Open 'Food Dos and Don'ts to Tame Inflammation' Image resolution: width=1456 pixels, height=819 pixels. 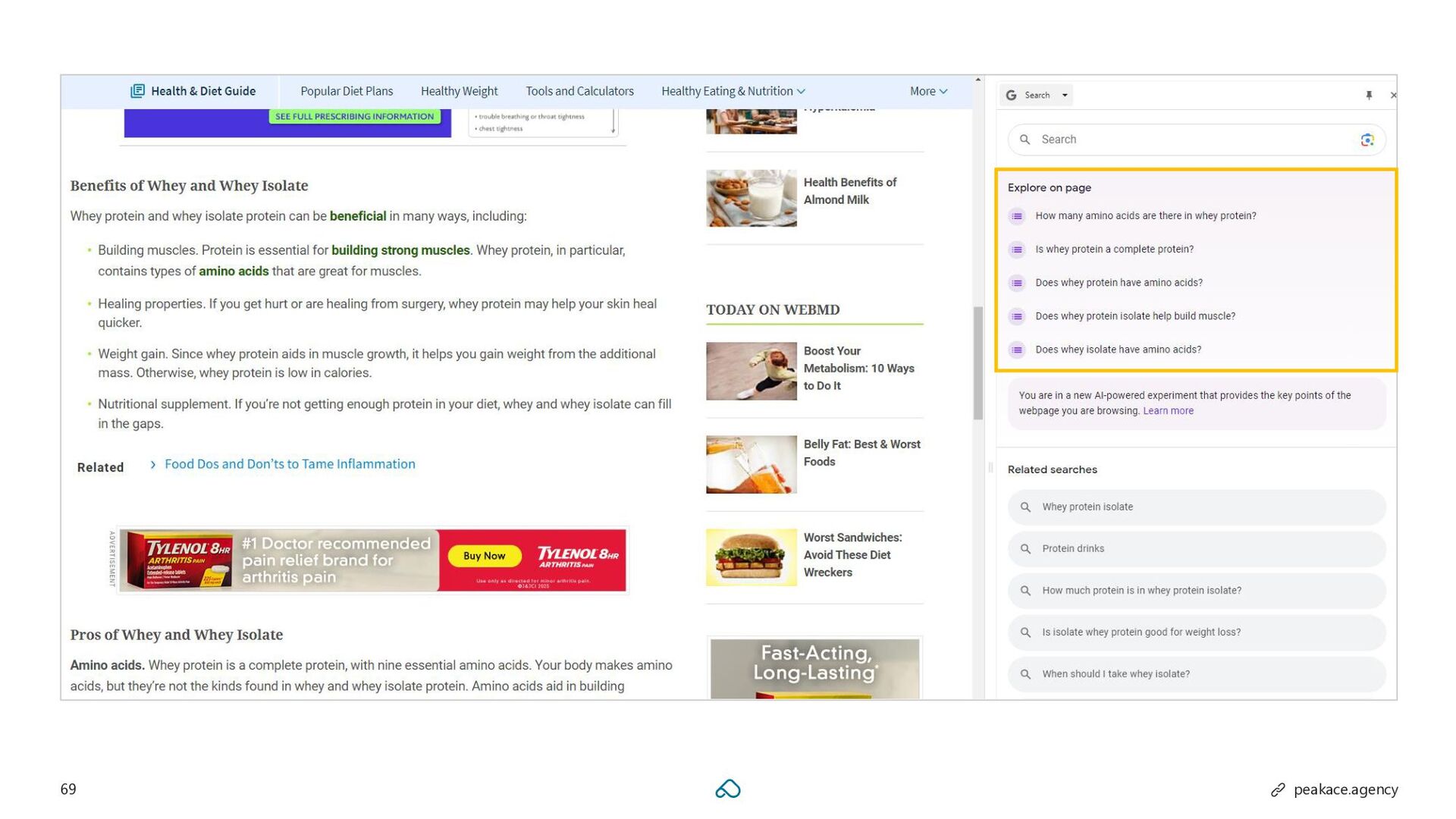tap(290, 464)
